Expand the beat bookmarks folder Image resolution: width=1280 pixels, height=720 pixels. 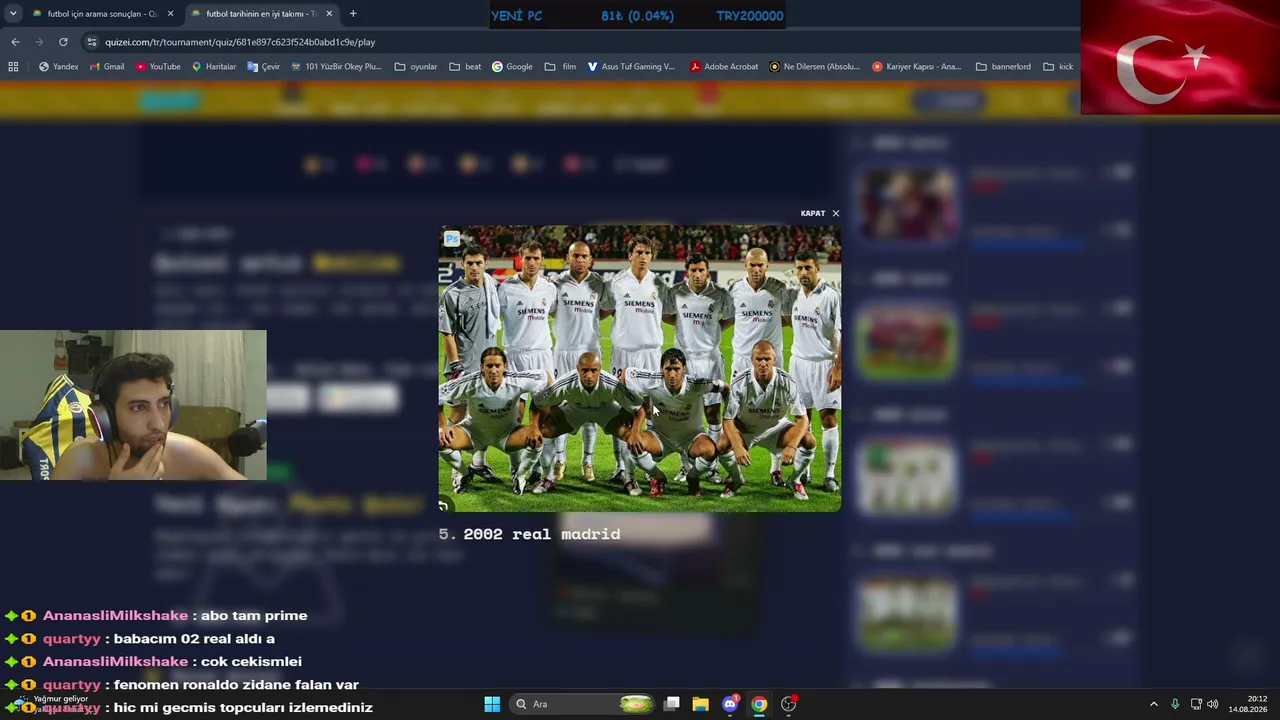pos(465,67)
